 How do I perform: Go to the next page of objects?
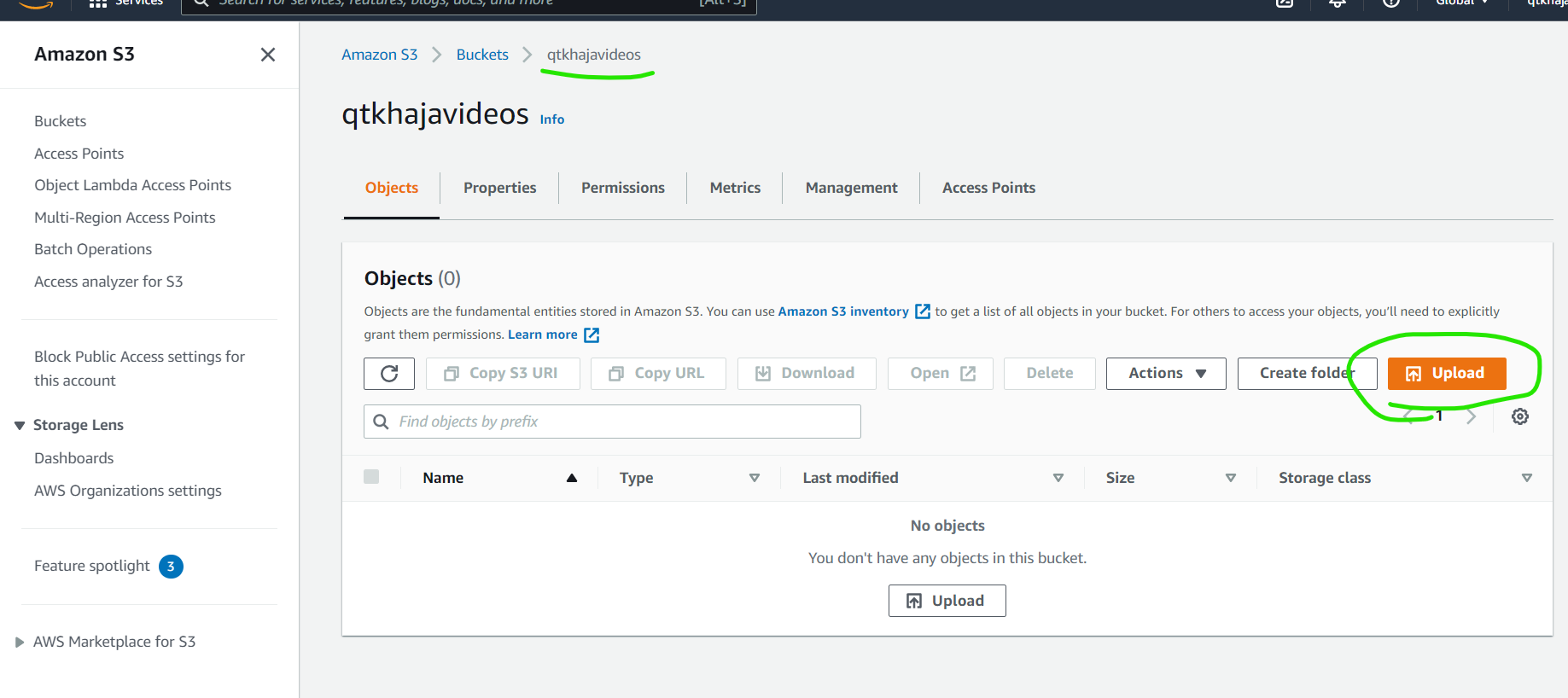(x=1471, y=417)
